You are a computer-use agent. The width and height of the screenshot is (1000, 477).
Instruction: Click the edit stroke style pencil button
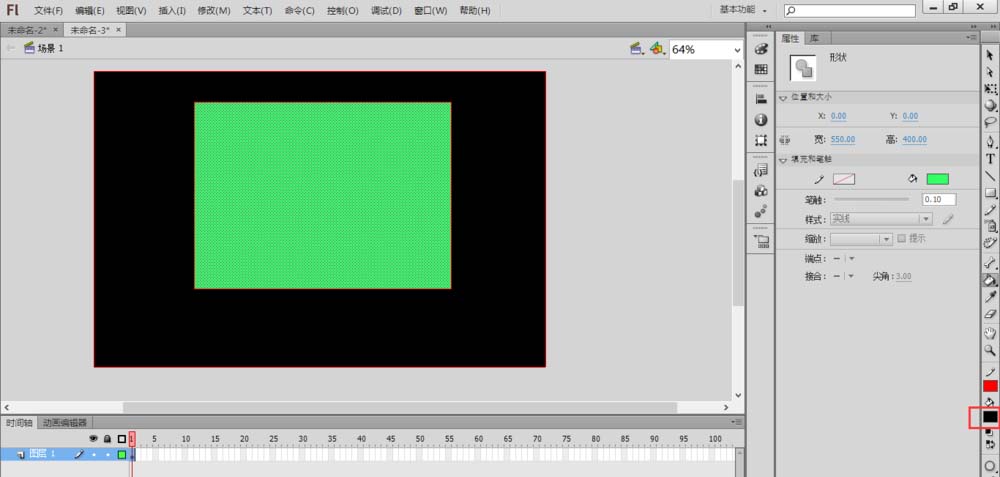948,219
